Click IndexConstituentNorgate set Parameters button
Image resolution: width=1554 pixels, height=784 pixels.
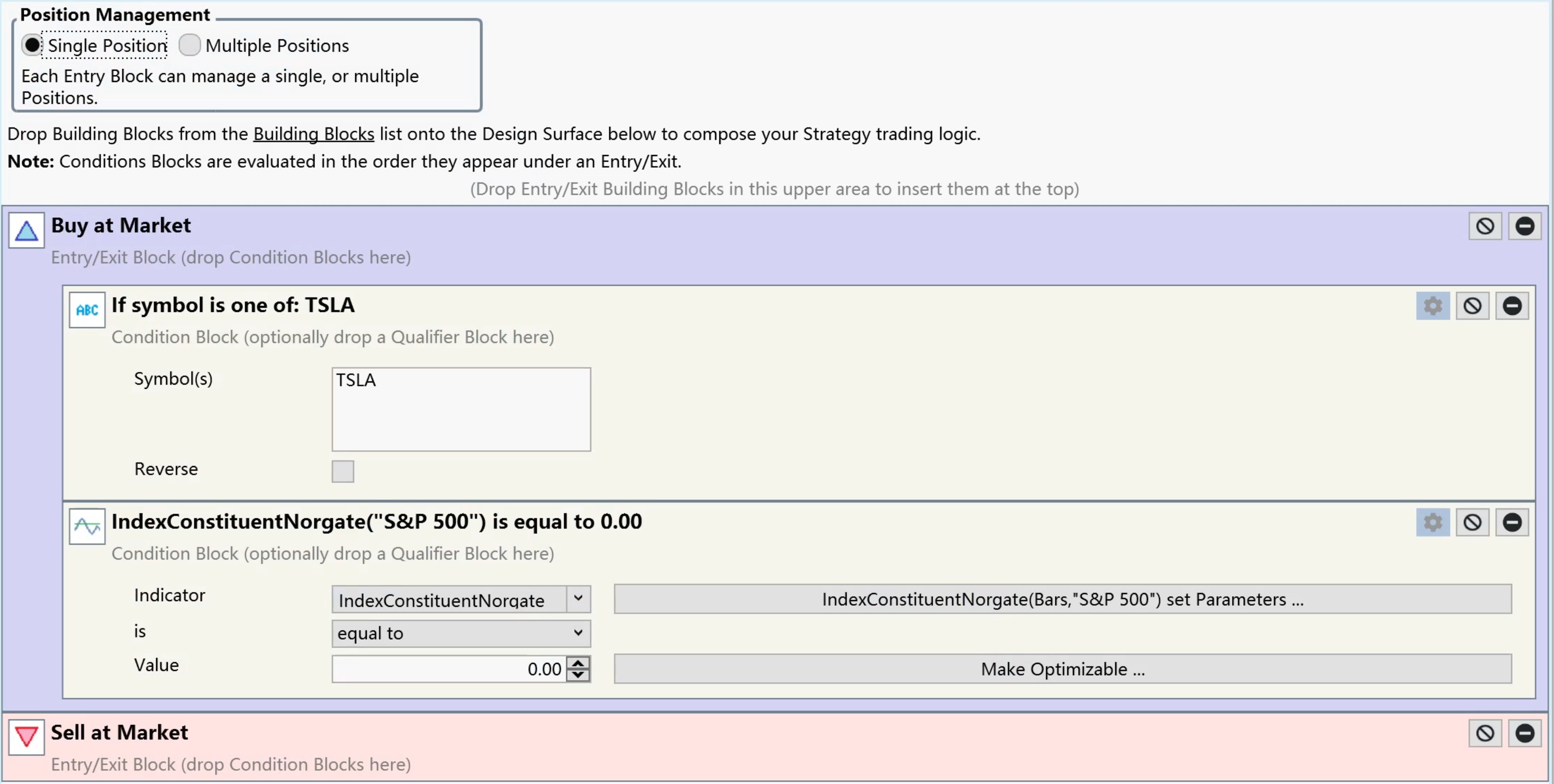coord(1062,599)
